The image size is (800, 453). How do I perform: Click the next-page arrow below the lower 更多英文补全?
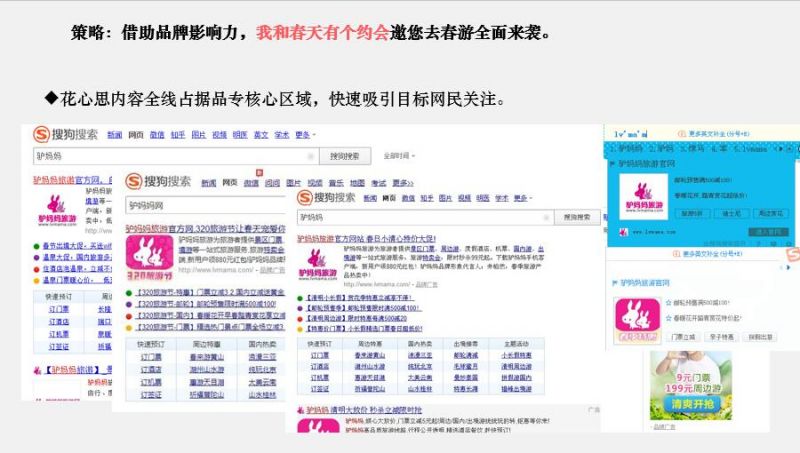[x=786, y=266]
